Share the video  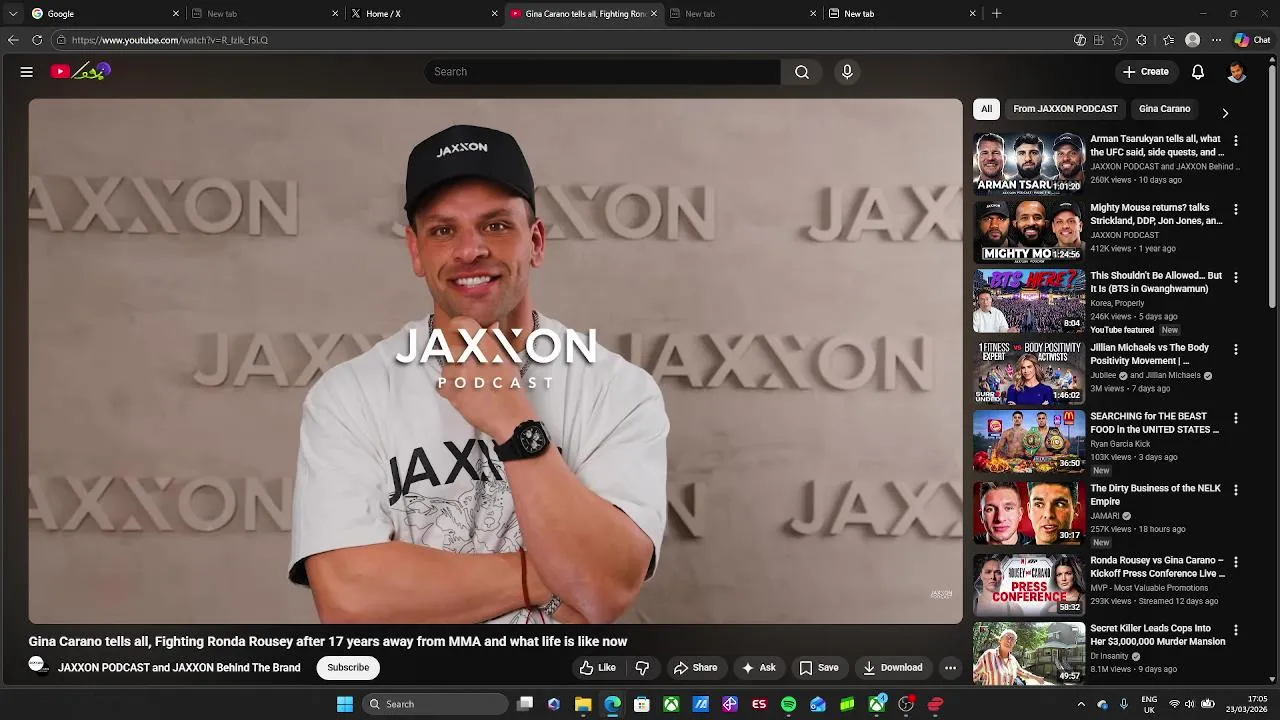pos(695,668)
